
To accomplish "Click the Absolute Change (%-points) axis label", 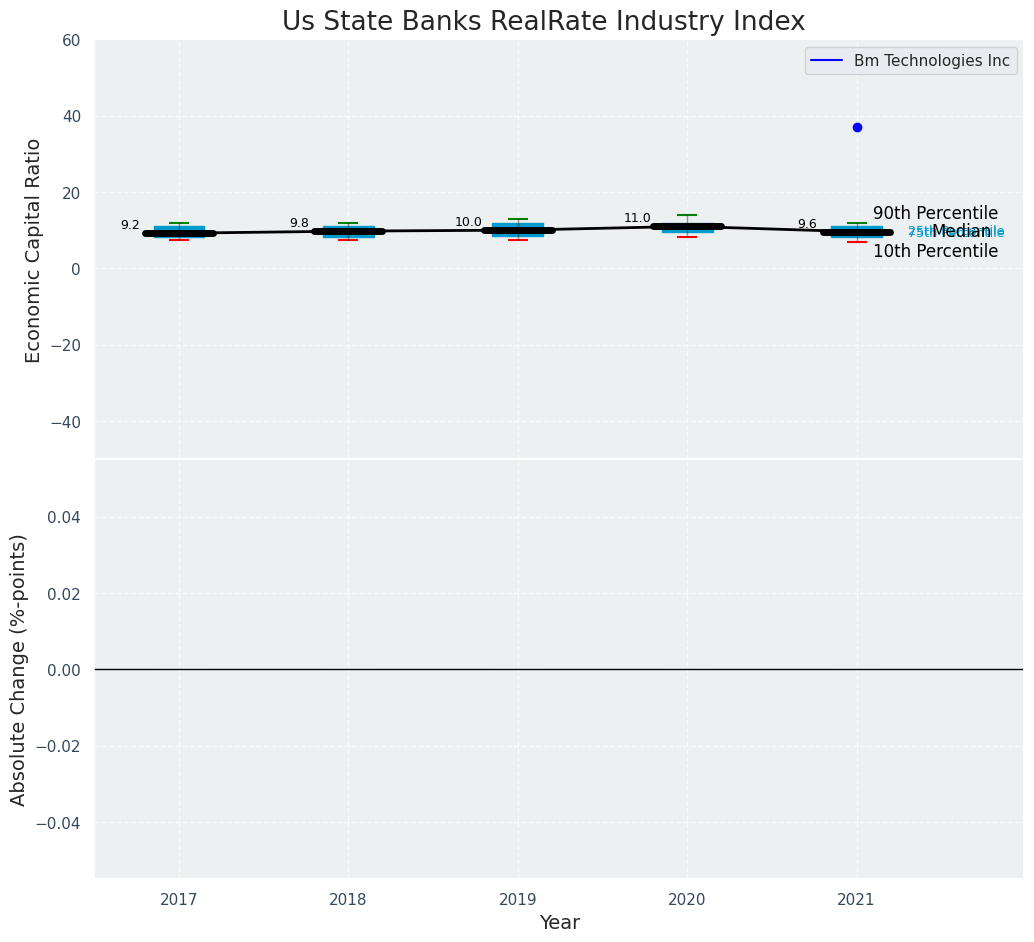I will pos(19,669).
